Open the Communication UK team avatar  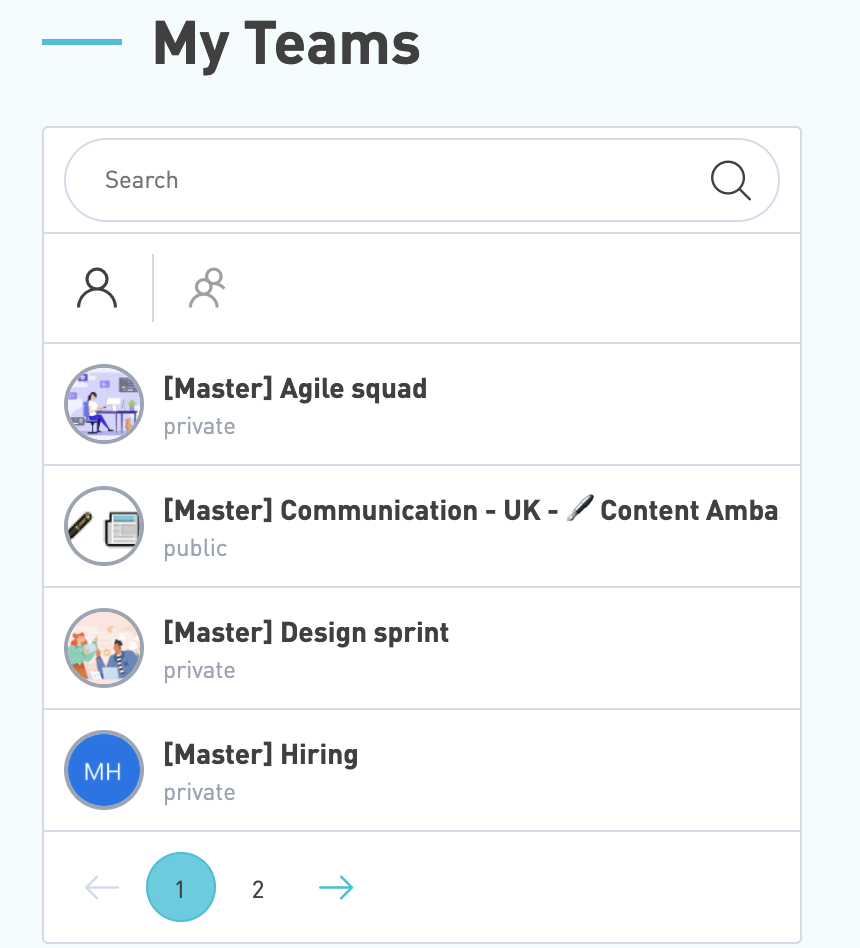point(104,526)
